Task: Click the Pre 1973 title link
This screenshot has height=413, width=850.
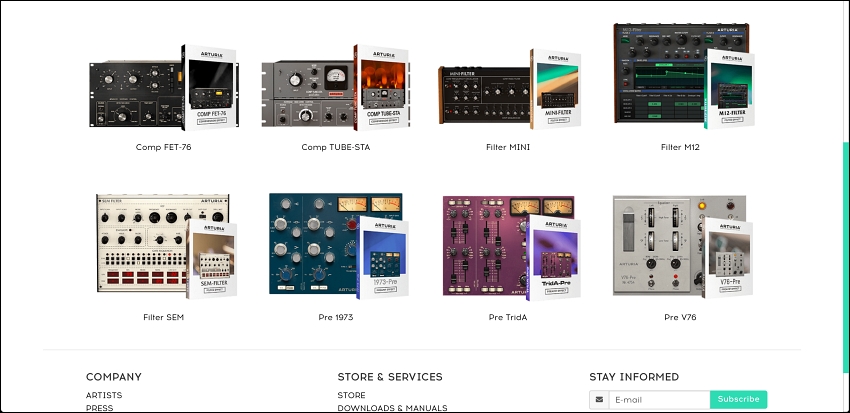Action: click(x=336, y=317)
